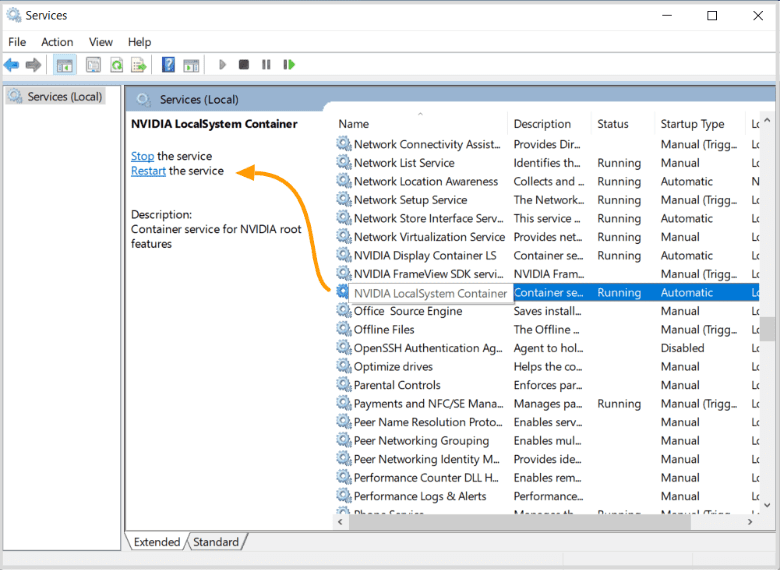
Task: Select Peer Name Resolution Protocol row
Action: pos(547,422)
